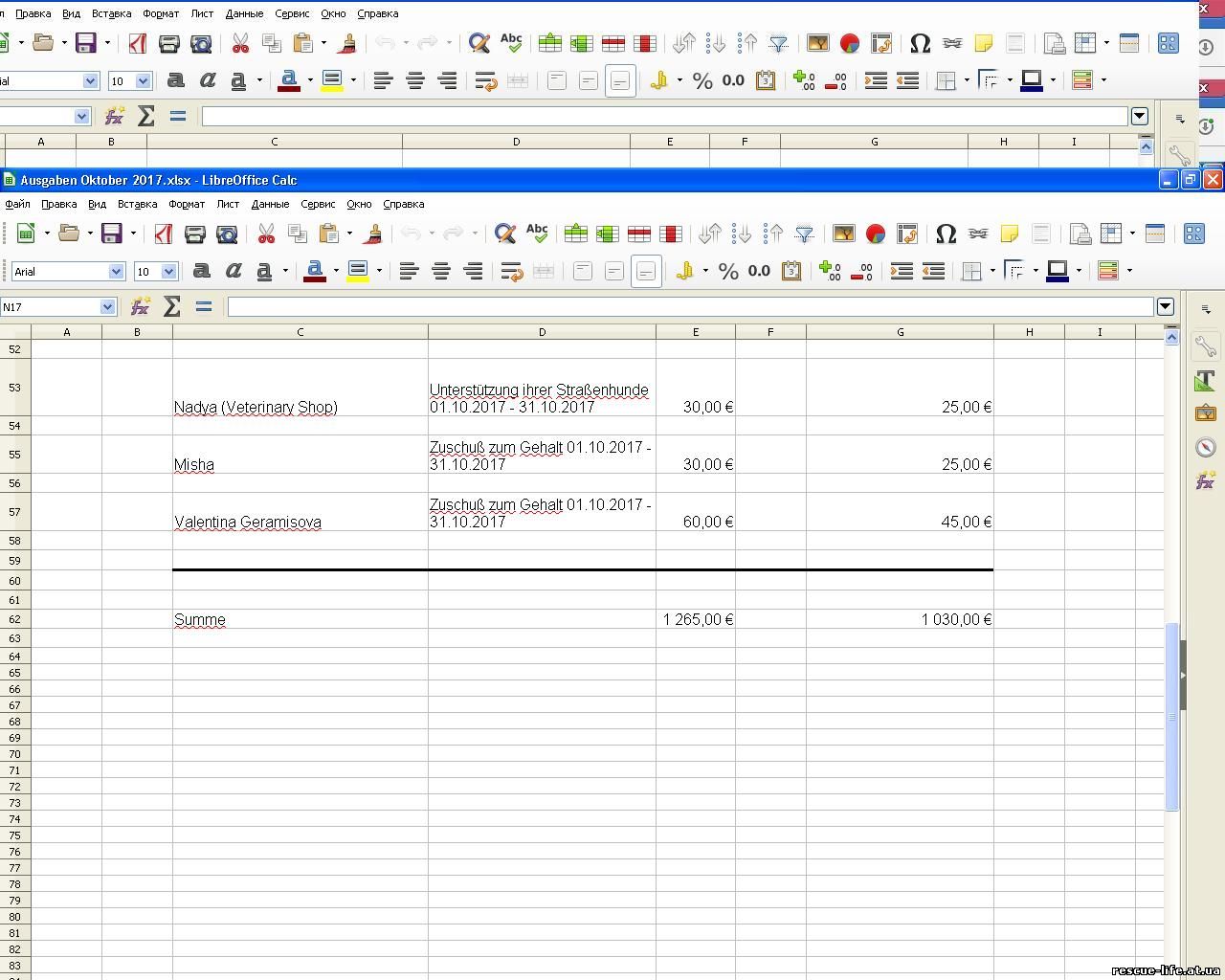Insert row above in Ausgaben Oktober window
Image resolution: width=1225 pixels, height=980 pixels.
[x=576, y=234]
